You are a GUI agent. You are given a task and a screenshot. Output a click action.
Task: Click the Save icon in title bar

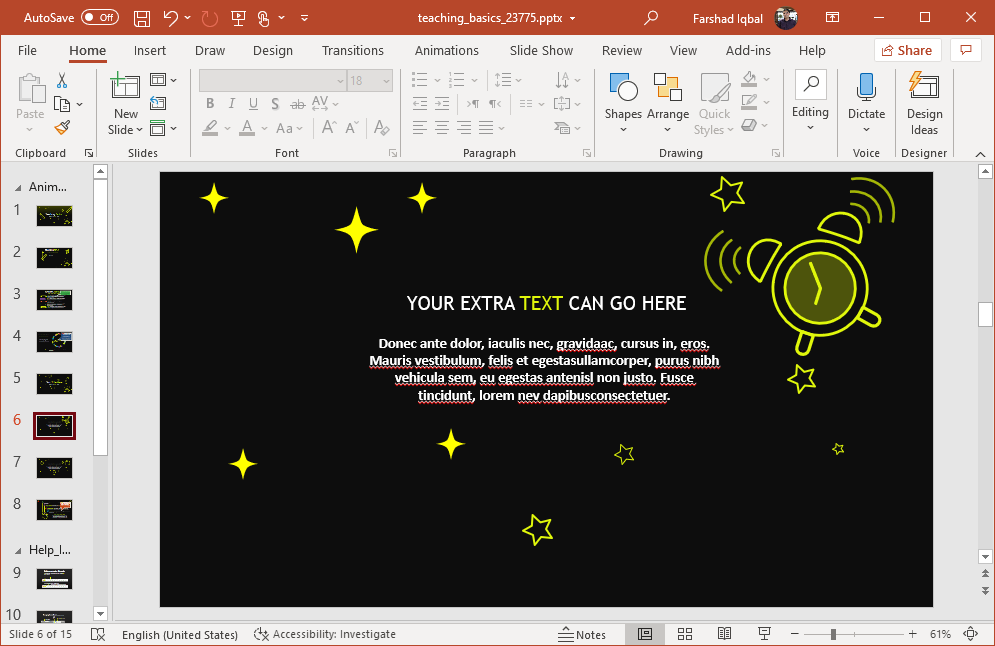point(142,18)
